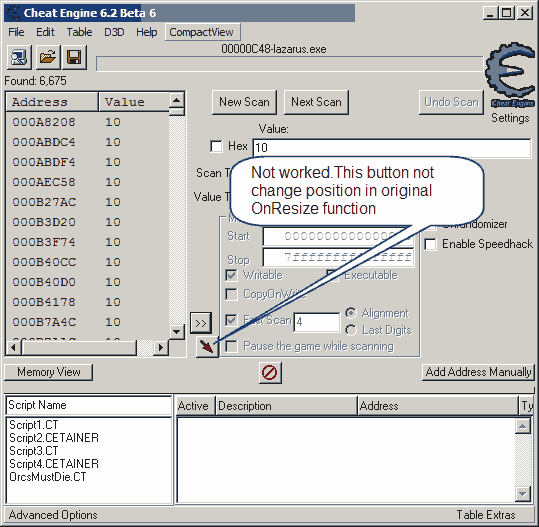539x527 pixels.
Task: Open the Help menu
Action: point(146,32)
